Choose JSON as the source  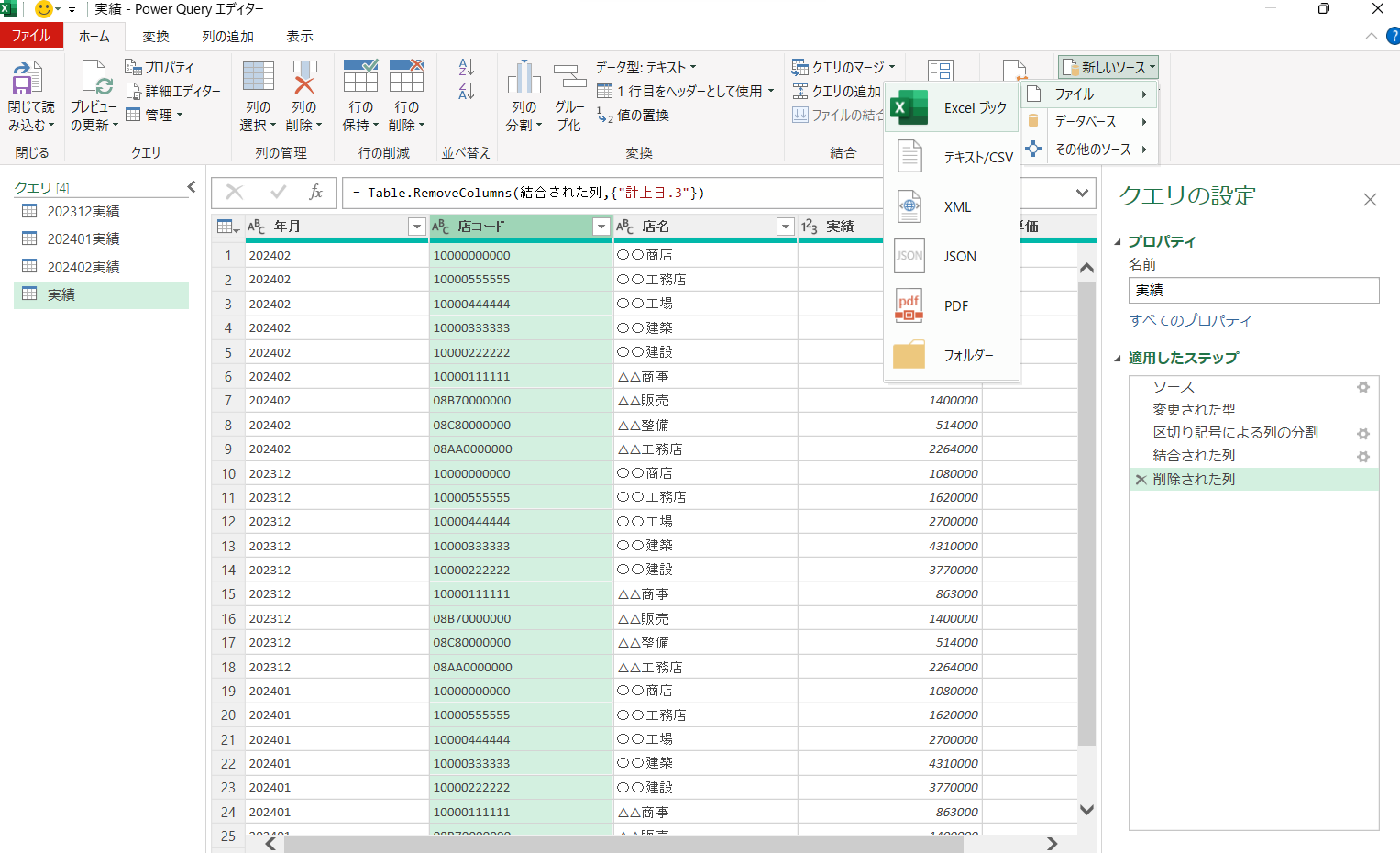click(952, 256)
